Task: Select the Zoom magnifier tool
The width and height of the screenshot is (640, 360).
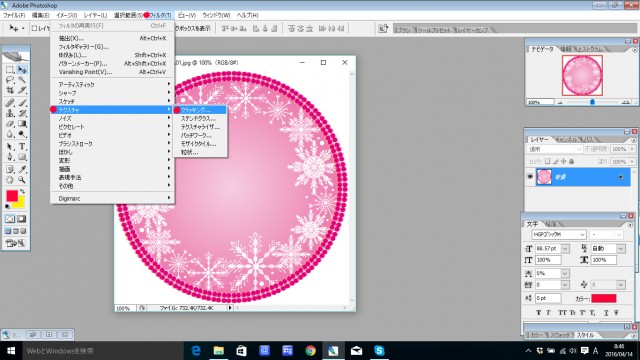Action: pyautogui.click(x=22, y=179)
